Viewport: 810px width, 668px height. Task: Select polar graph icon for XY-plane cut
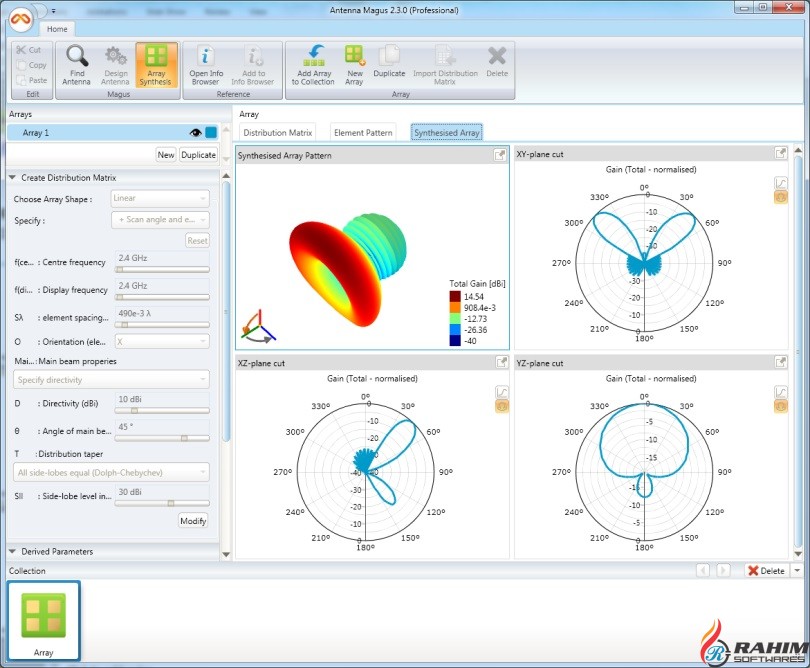(781, 197)
